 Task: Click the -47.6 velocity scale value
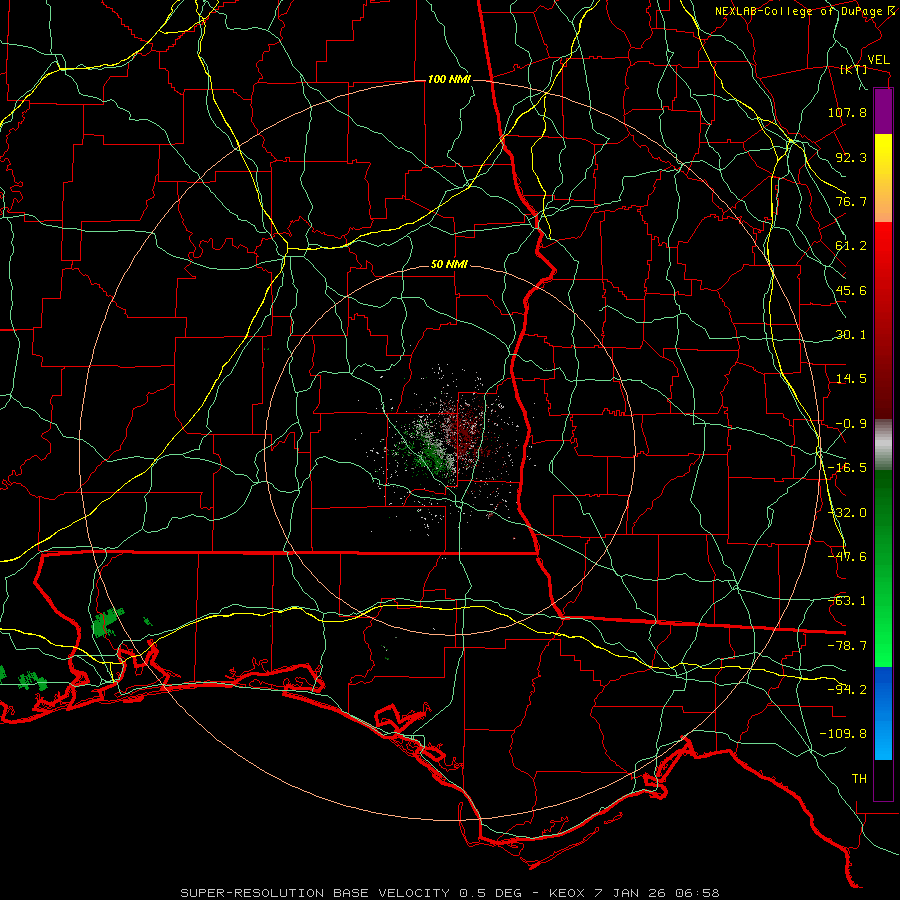coord(847,557)
